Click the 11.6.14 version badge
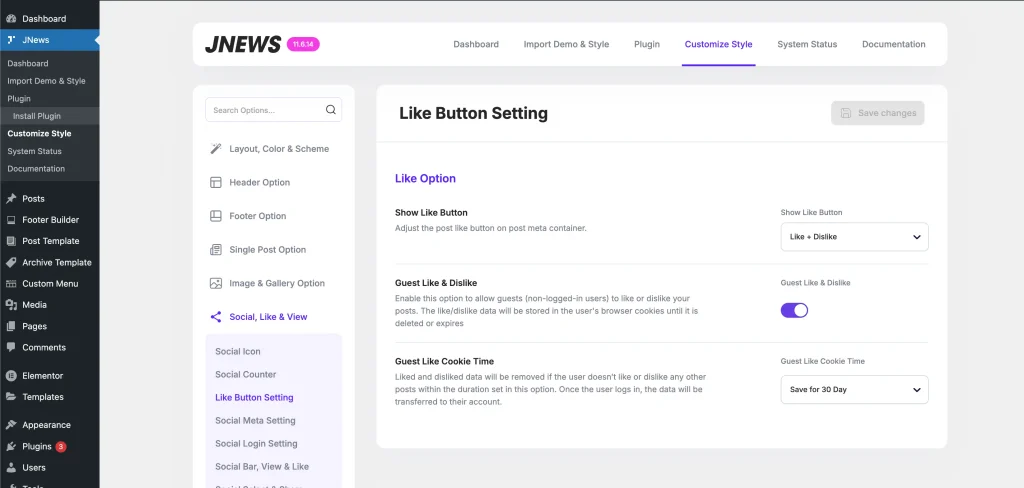Viewport: 1024px width, 488px height. click(x=303, y=44)
